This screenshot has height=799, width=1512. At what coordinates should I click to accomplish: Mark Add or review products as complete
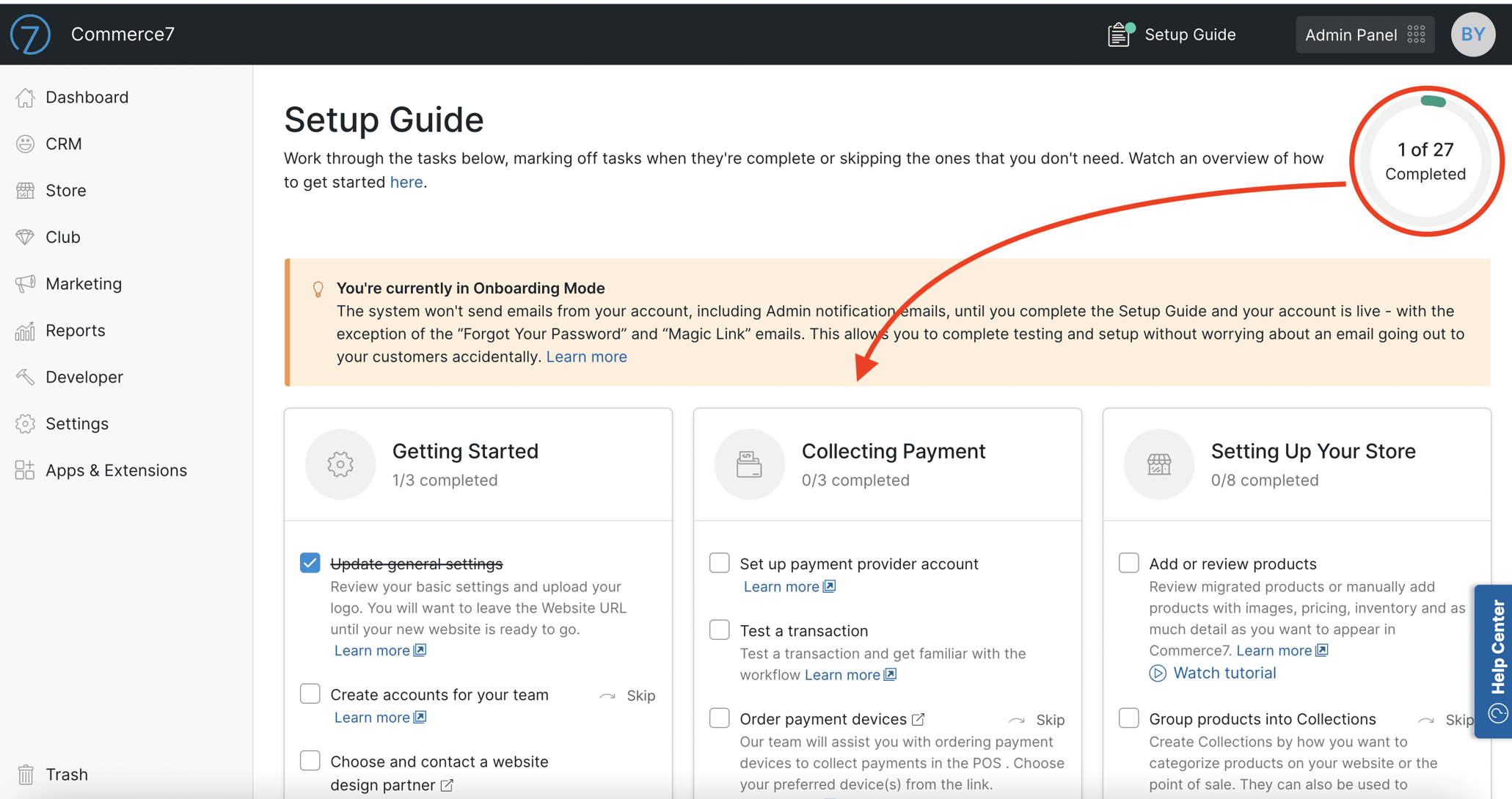click(x=1128, y=562)
